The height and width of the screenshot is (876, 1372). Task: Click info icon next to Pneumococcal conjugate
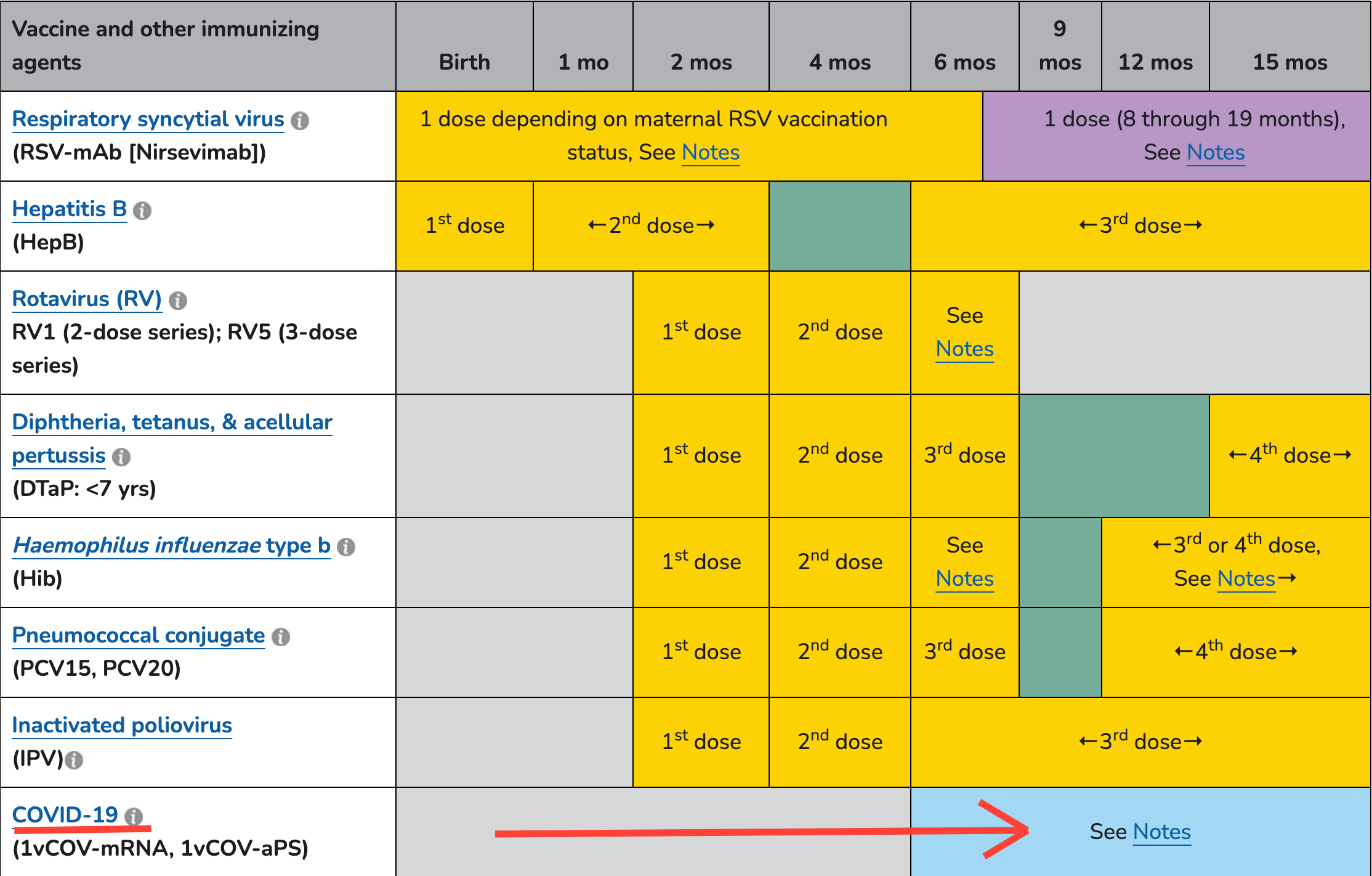pyautogui.click(x=281, y=637)
